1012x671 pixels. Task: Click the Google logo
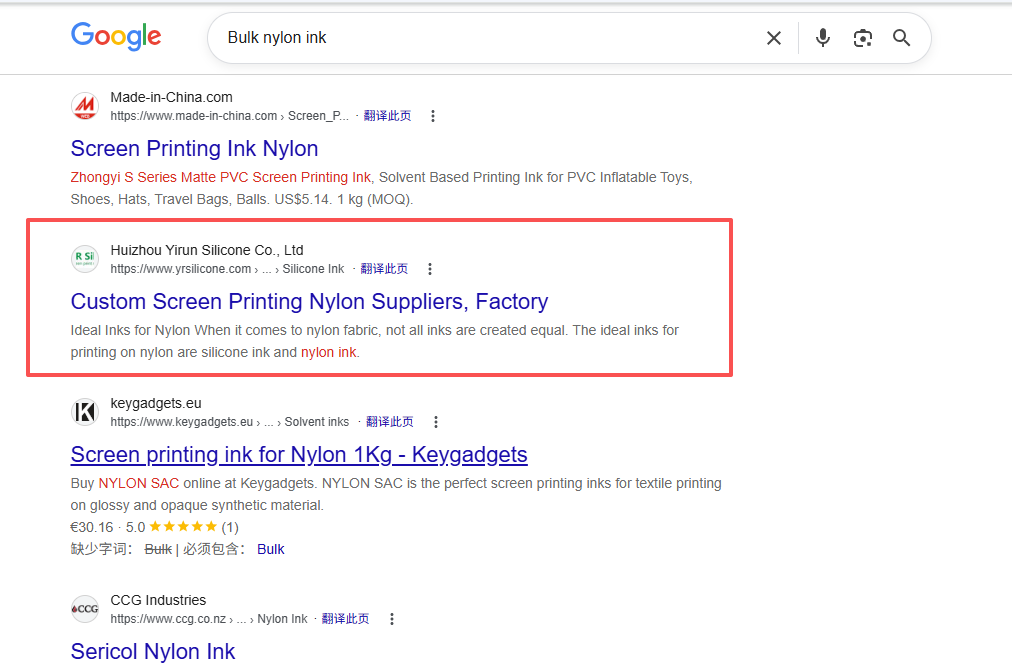pyautogui.click(x=116, y=36)
